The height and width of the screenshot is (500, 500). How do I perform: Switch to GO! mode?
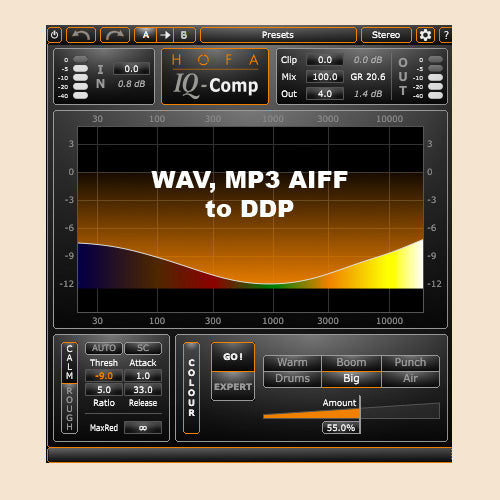(233, 357)
